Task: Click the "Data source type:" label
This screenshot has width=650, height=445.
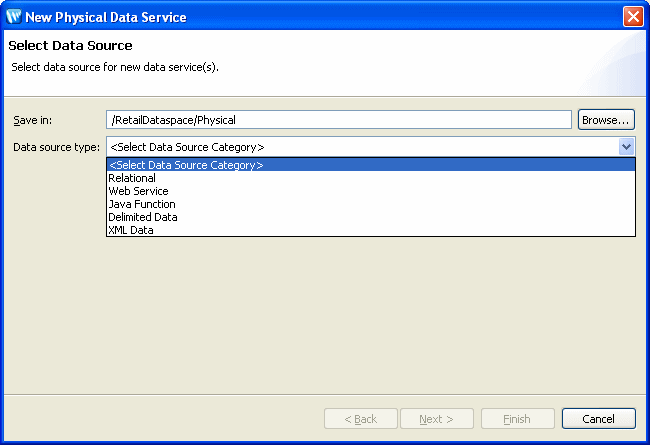Action: point(56,147)
